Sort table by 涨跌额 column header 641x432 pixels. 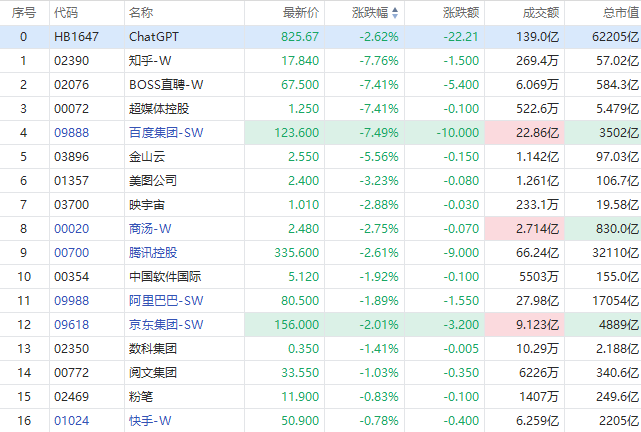(x=460, y=13)
